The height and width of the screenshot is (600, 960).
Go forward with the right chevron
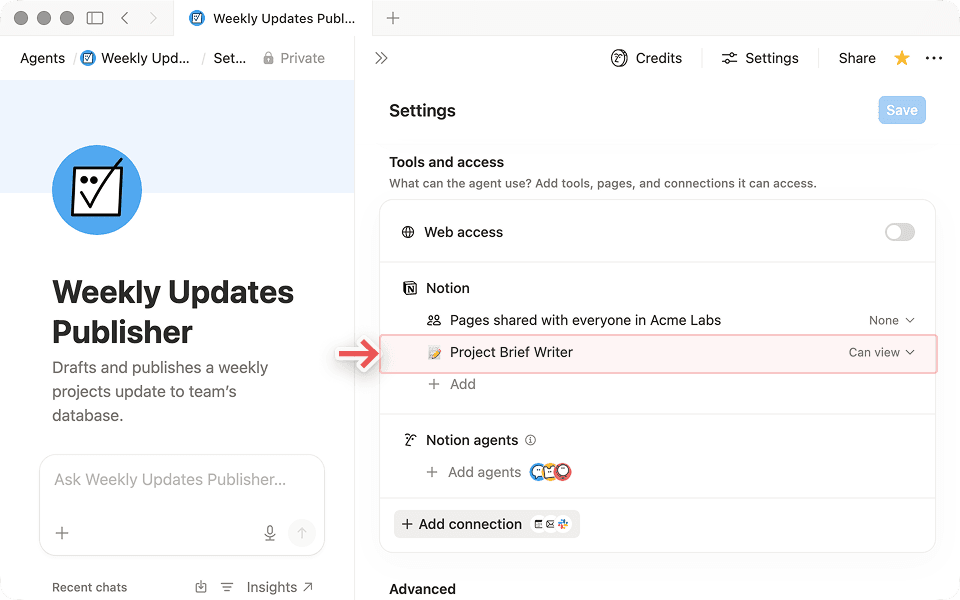[153, 18]
